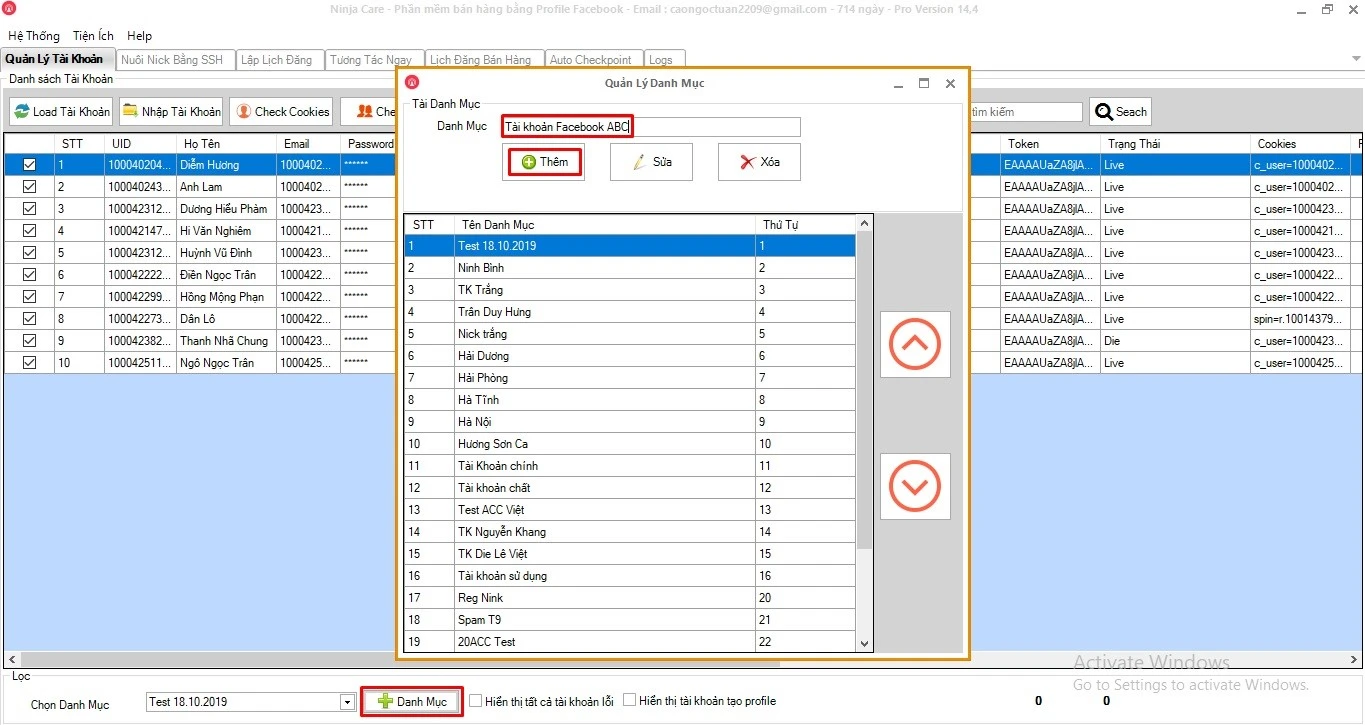Click the Ninja Care logo in main title bar

click(9, 9)
